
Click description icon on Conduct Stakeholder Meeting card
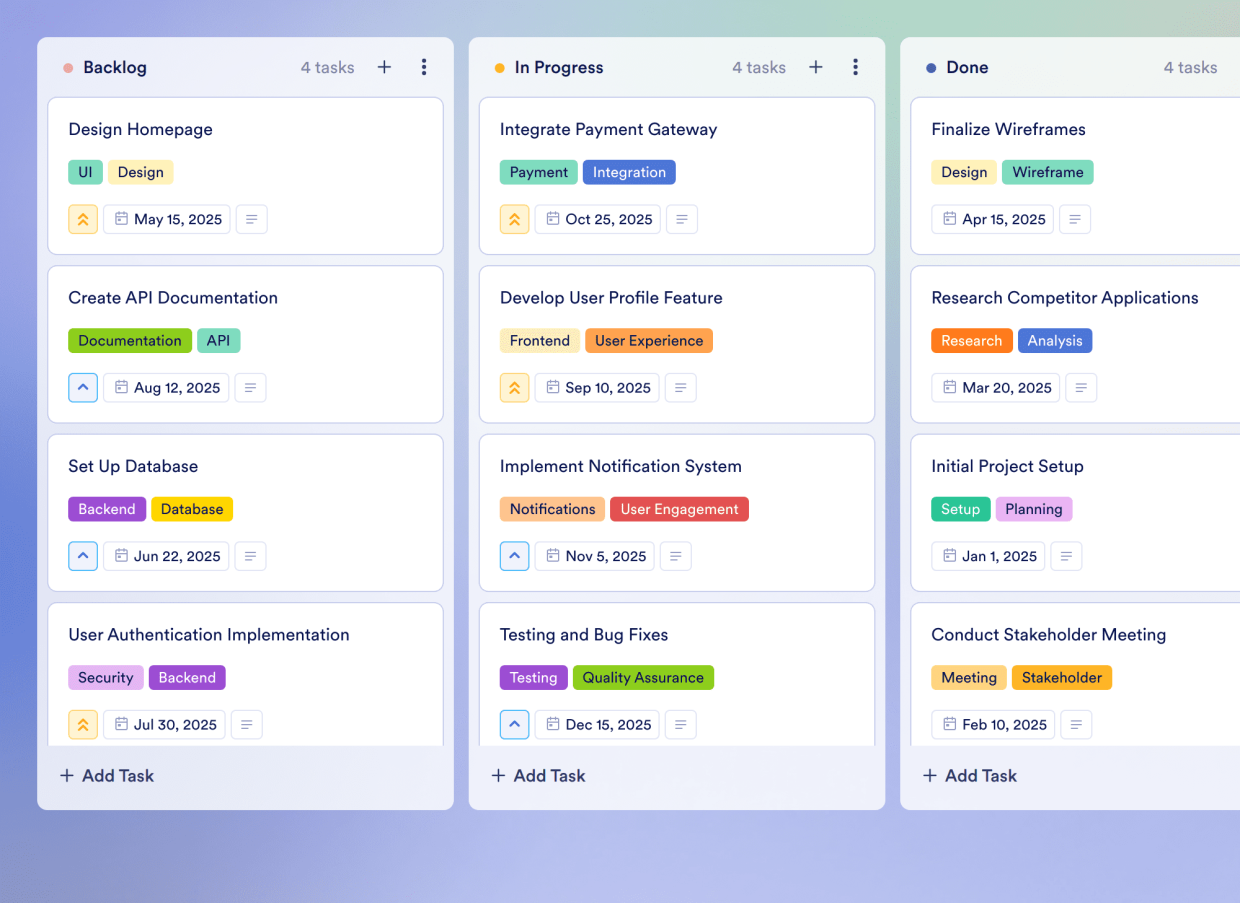pos(1077,724)
